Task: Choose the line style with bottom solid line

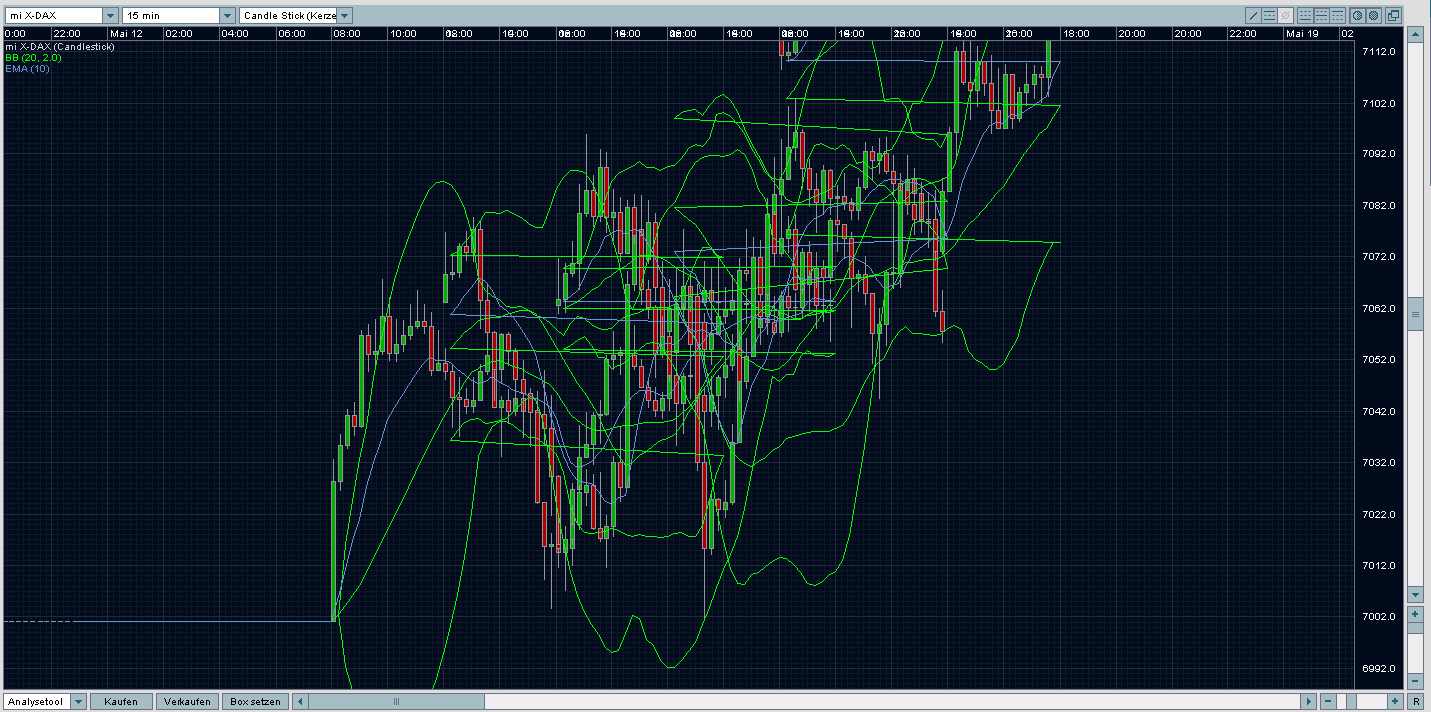Action: tap(1305, 15)
